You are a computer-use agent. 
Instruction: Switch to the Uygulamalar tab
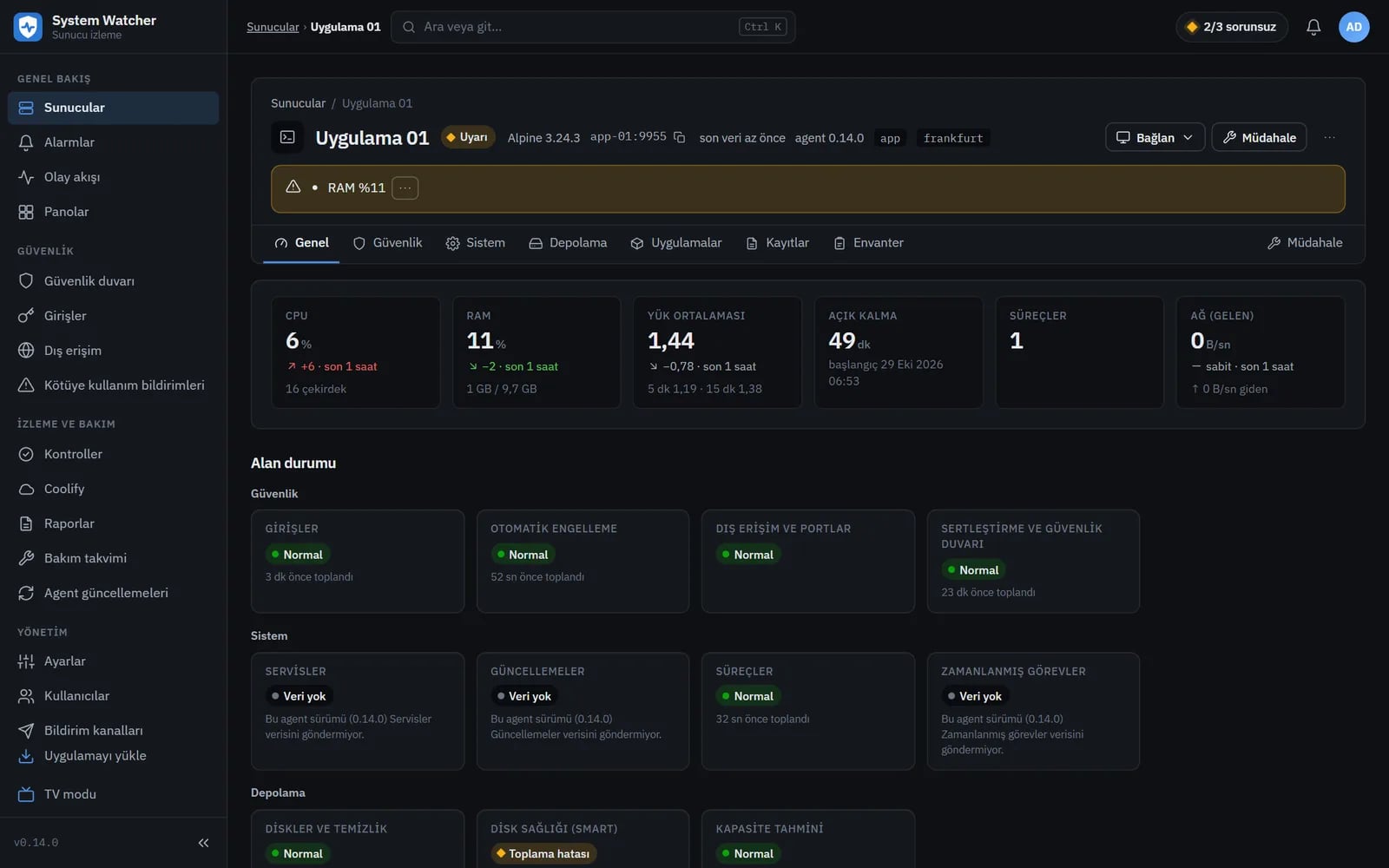pos(676,243)
